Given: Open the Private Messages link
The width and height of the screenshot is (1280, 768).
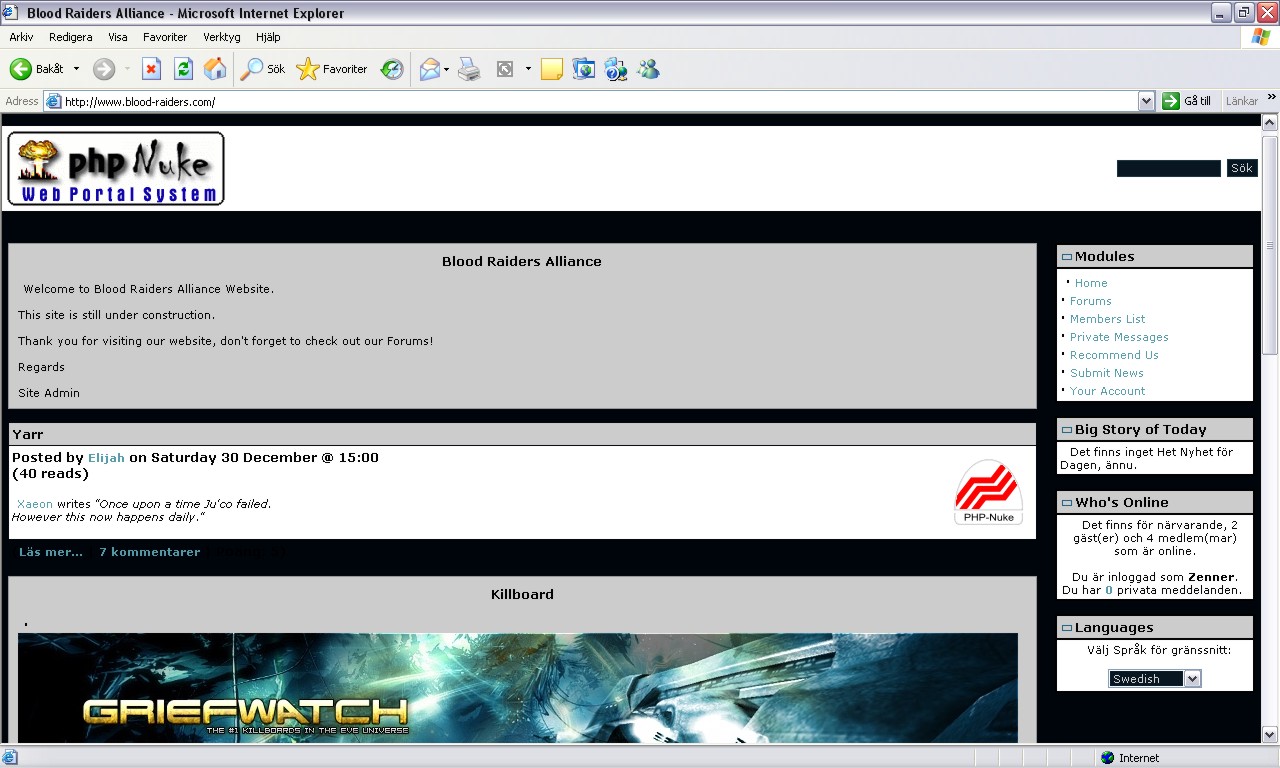Looking at the screenshot, I should pyautogui.click(x=1119, y=337).
